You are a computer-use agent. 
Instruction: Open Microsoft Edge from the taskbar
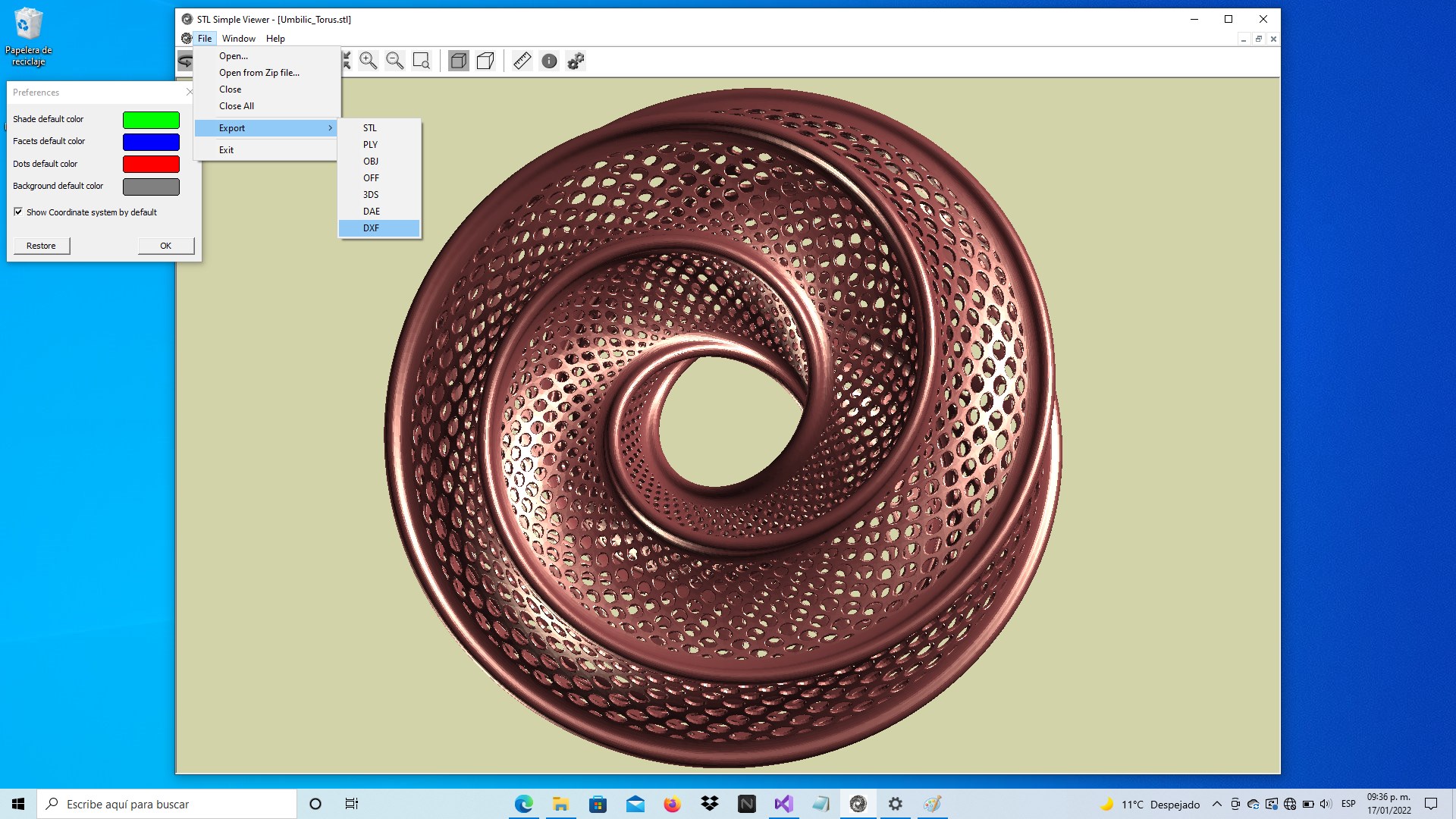524,804
